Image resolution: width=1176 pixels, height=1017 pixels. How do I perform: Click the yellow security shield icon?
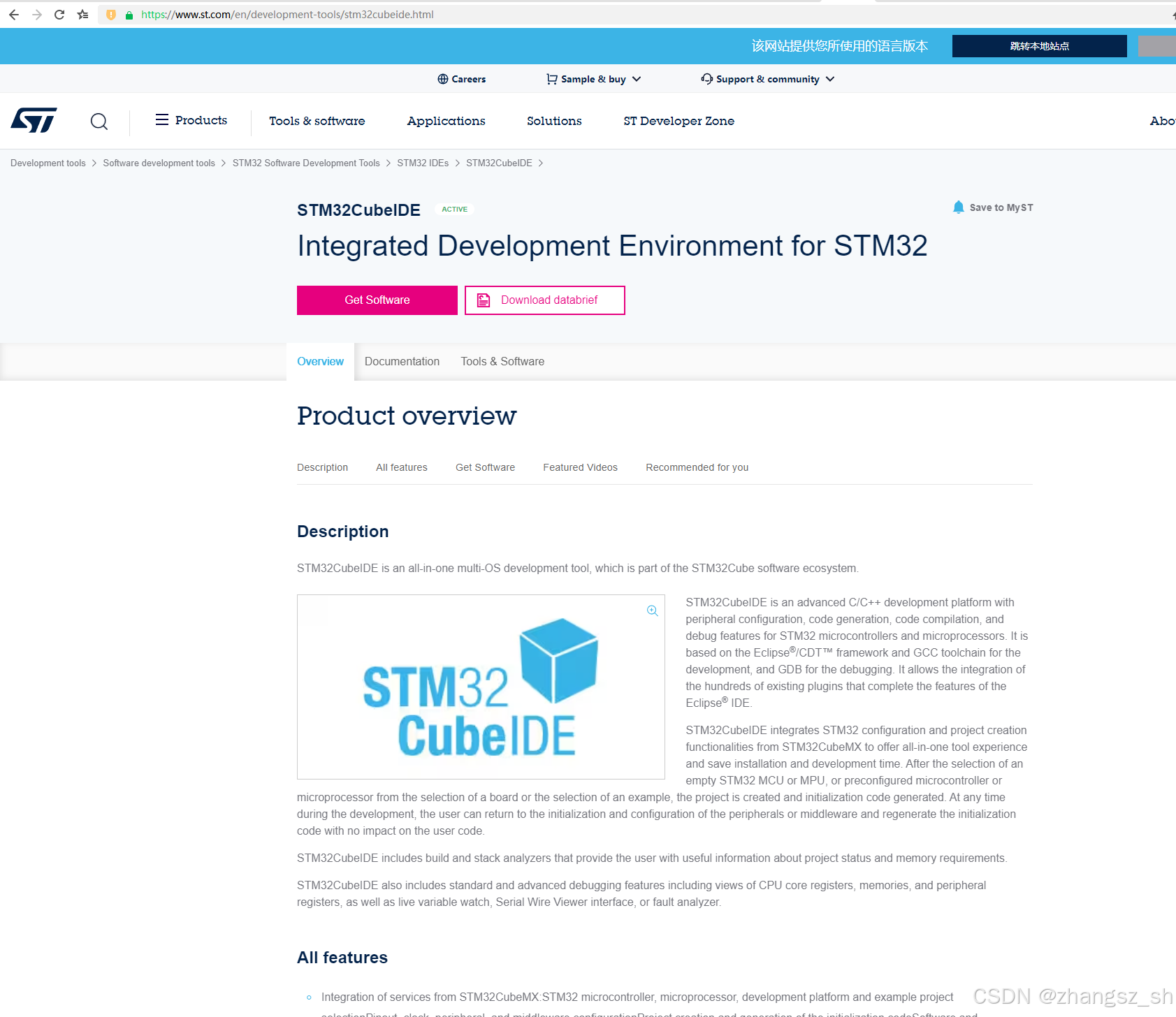[110, 15]
